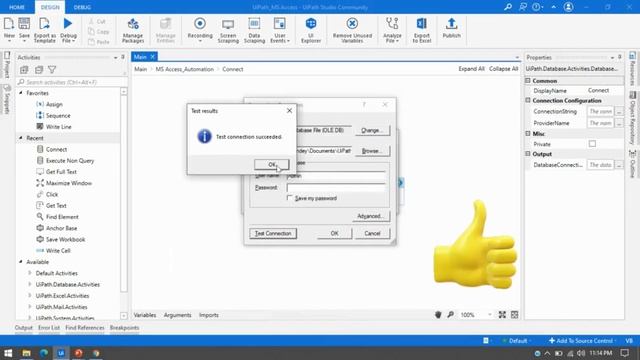The image size is (640, 360).
Task: Click ConnectionString ellipsis button
Action: [619, 111]
